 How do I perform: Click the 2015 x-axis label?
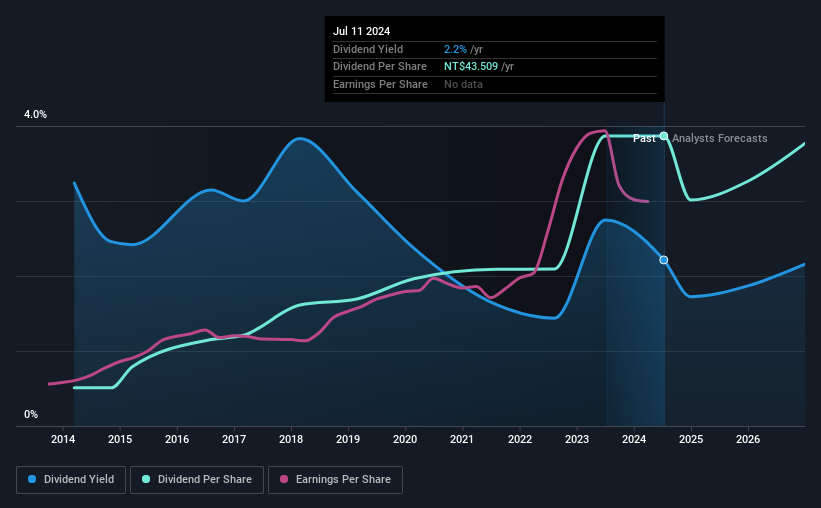coord(120,439)
